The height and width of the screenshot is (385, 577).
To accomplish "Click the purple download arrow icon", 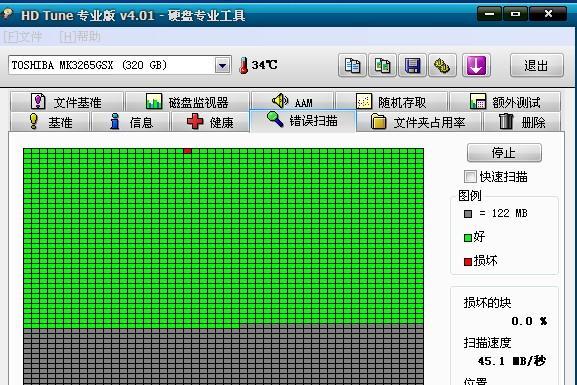I will (x=476, y=66).
